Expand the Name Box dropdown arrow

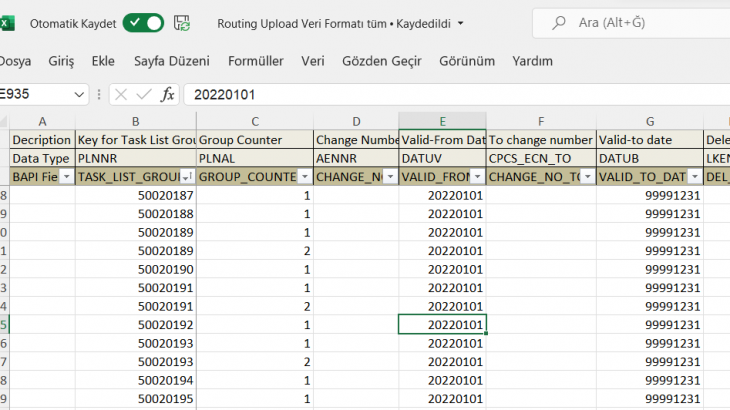[79, 95]
